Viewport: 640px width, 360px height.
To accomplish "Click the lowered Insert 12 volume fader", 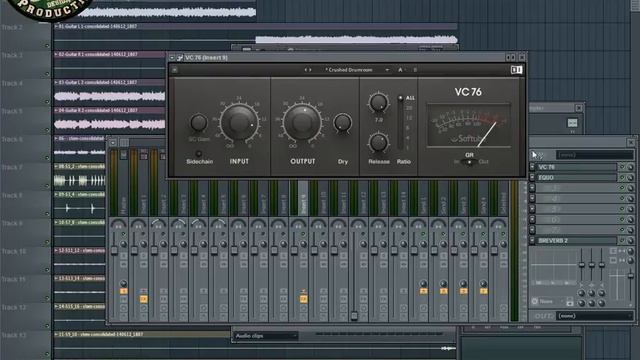I will click(354, 316).
